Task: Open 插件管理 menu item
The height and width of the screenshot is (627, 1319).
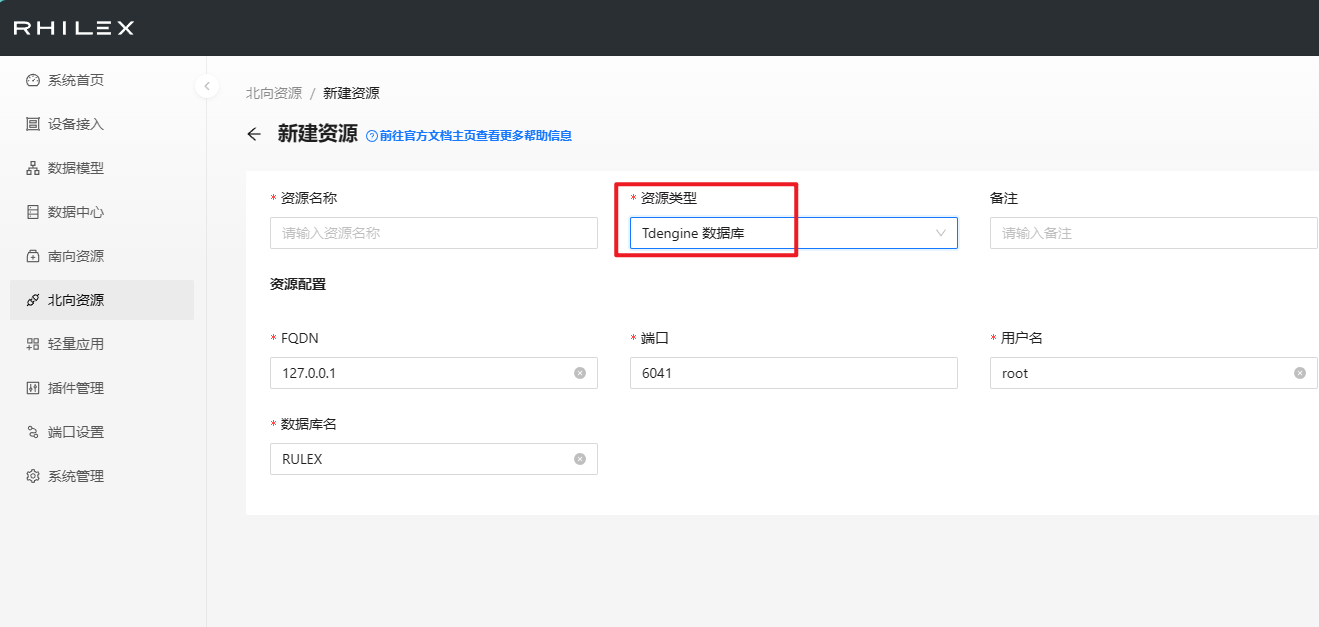Action: (x=102, y=388)
